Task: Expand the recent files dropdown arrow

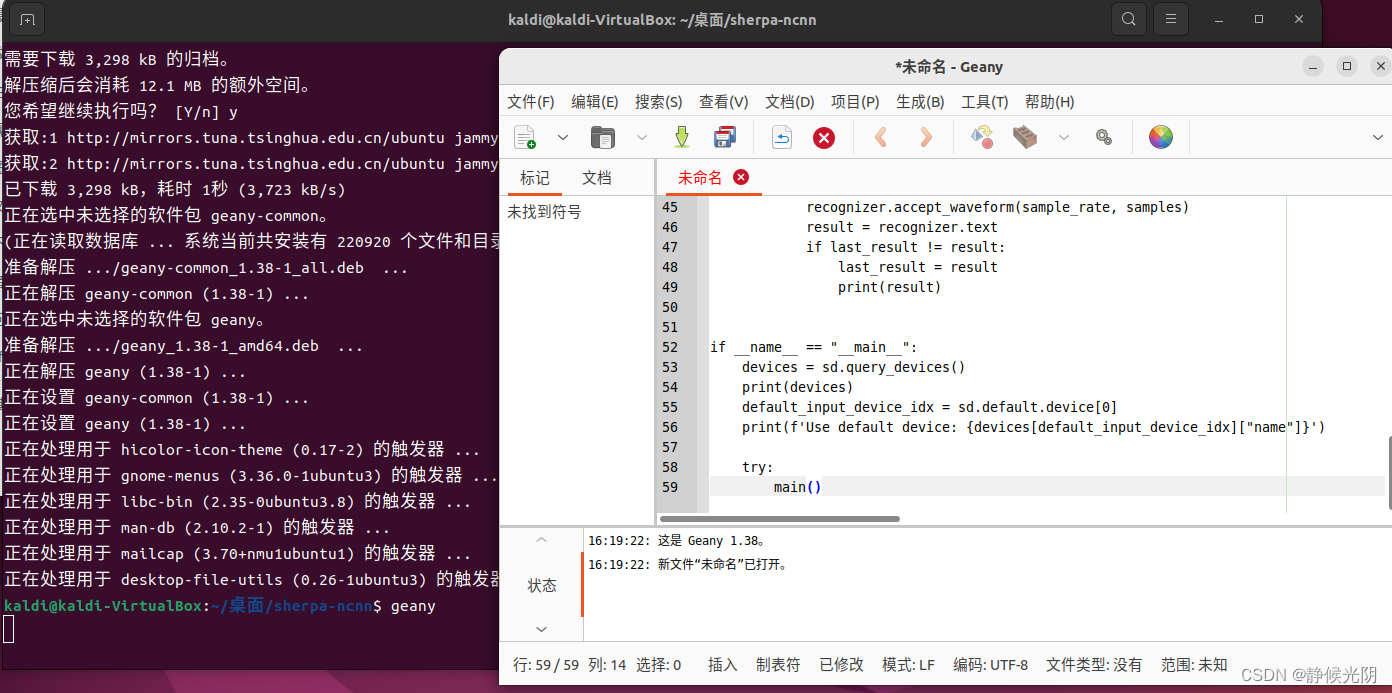Action: pyautogui.click(x=641, y=137)
